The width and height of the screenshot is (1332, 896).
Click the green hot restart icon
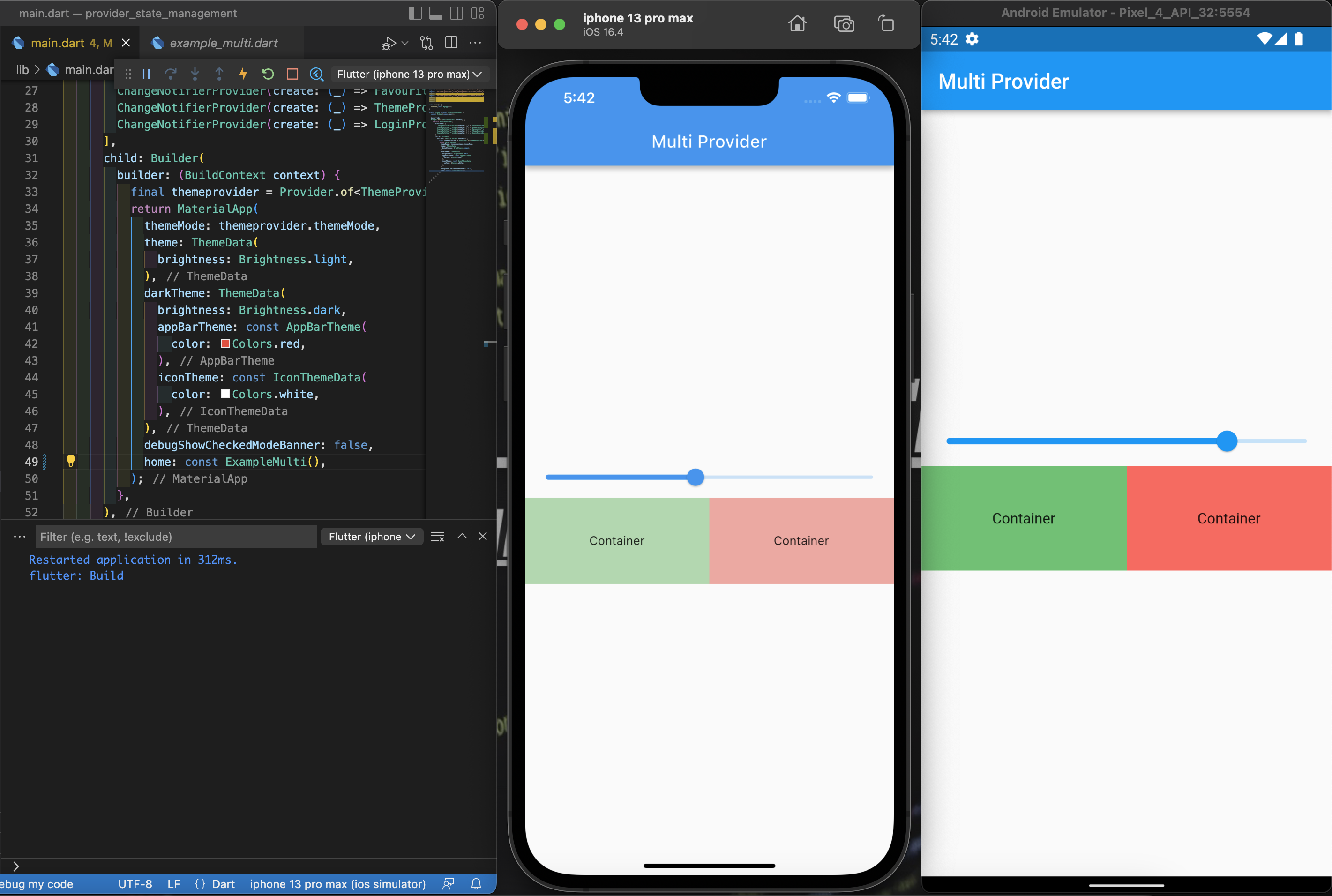pos(268,75)
